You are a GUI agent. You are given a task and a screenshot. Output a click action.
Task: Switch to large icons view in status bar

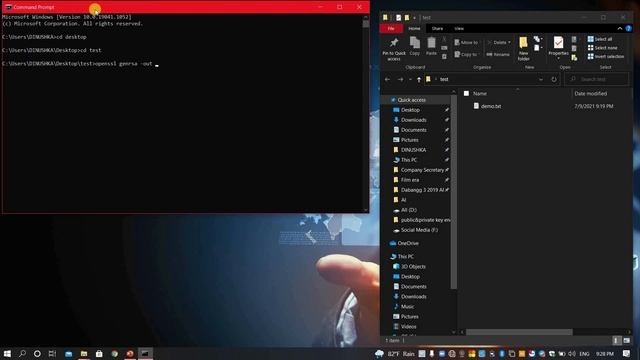tap(627, 340)
